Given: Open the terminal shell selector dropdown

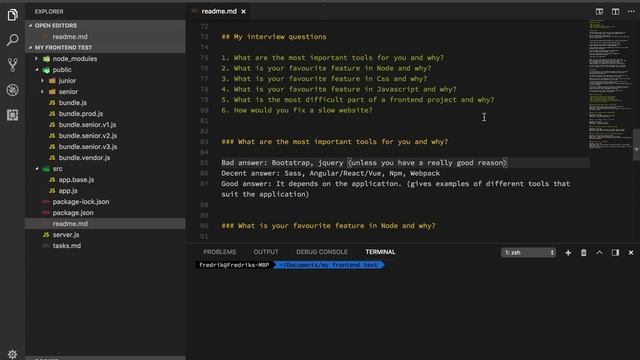Looking at the screenshot, I should [x=528, y=253].
